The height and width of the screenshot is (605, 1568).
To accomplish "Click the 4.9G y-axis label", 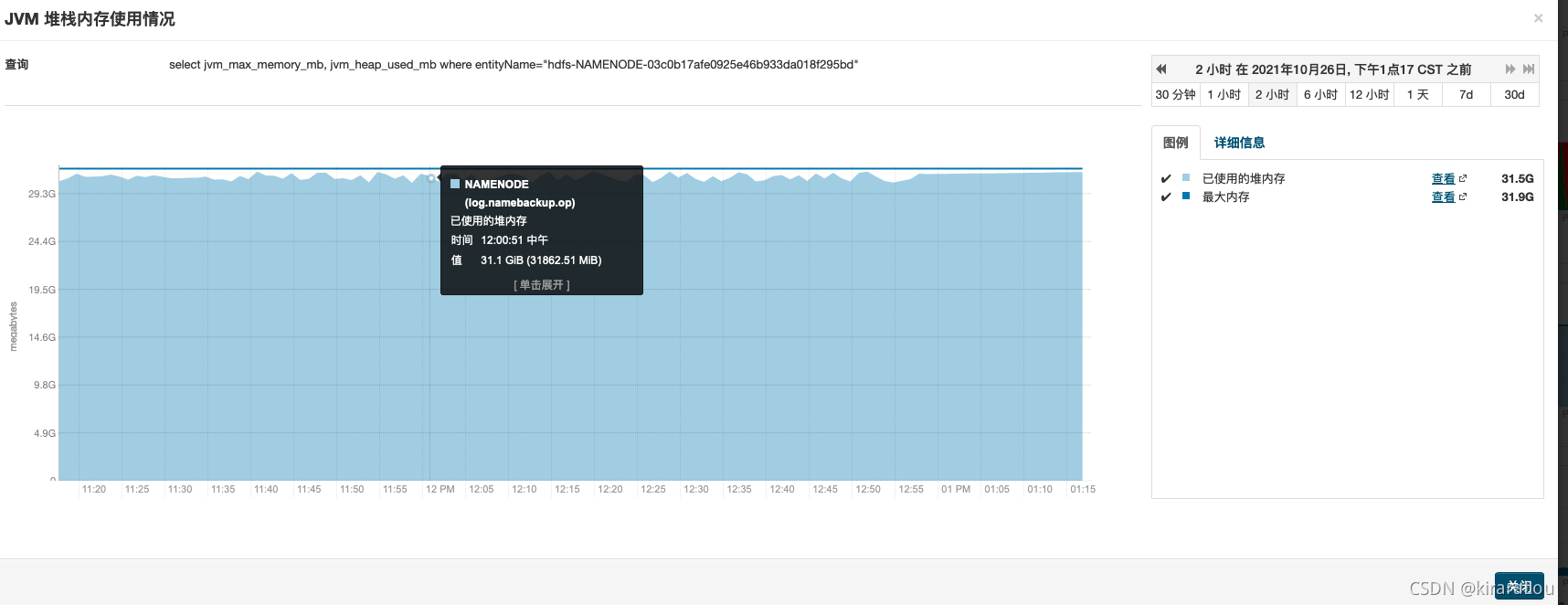I will coord(45,433).
